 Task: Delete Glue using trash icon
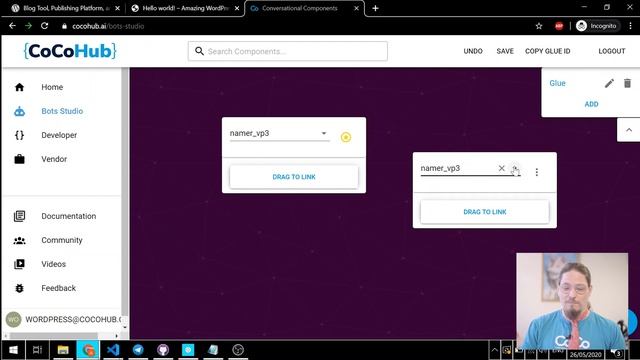pyautogui.click(x=627, y=83)
